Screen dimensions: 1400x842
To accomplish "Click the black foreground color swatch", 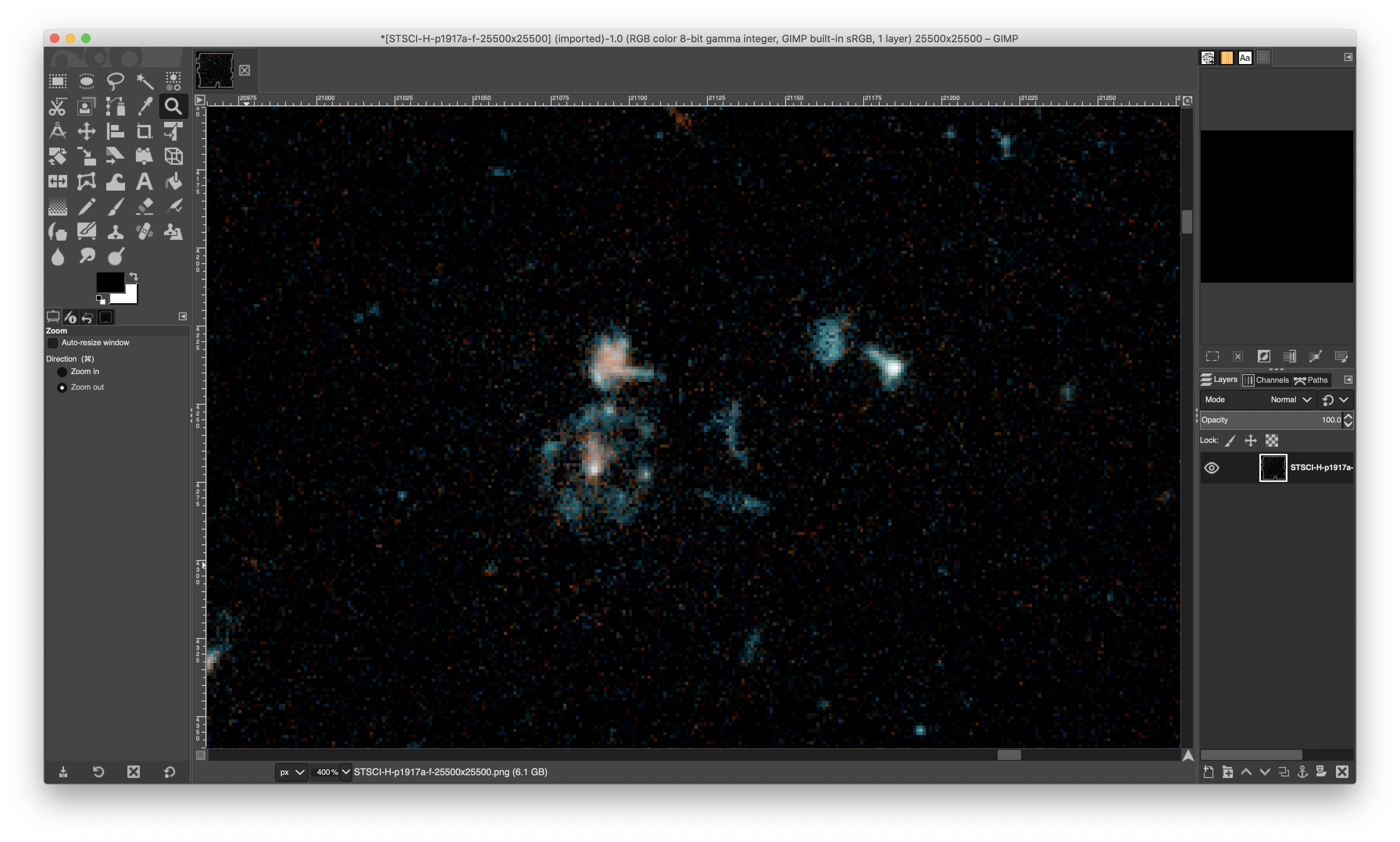I will (109, 282).
